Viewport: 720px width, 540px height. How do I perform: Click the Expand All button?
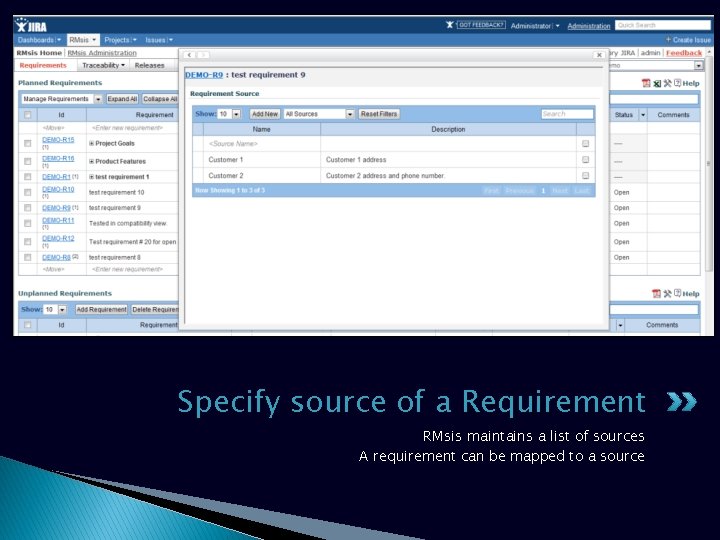click(122, 99)
